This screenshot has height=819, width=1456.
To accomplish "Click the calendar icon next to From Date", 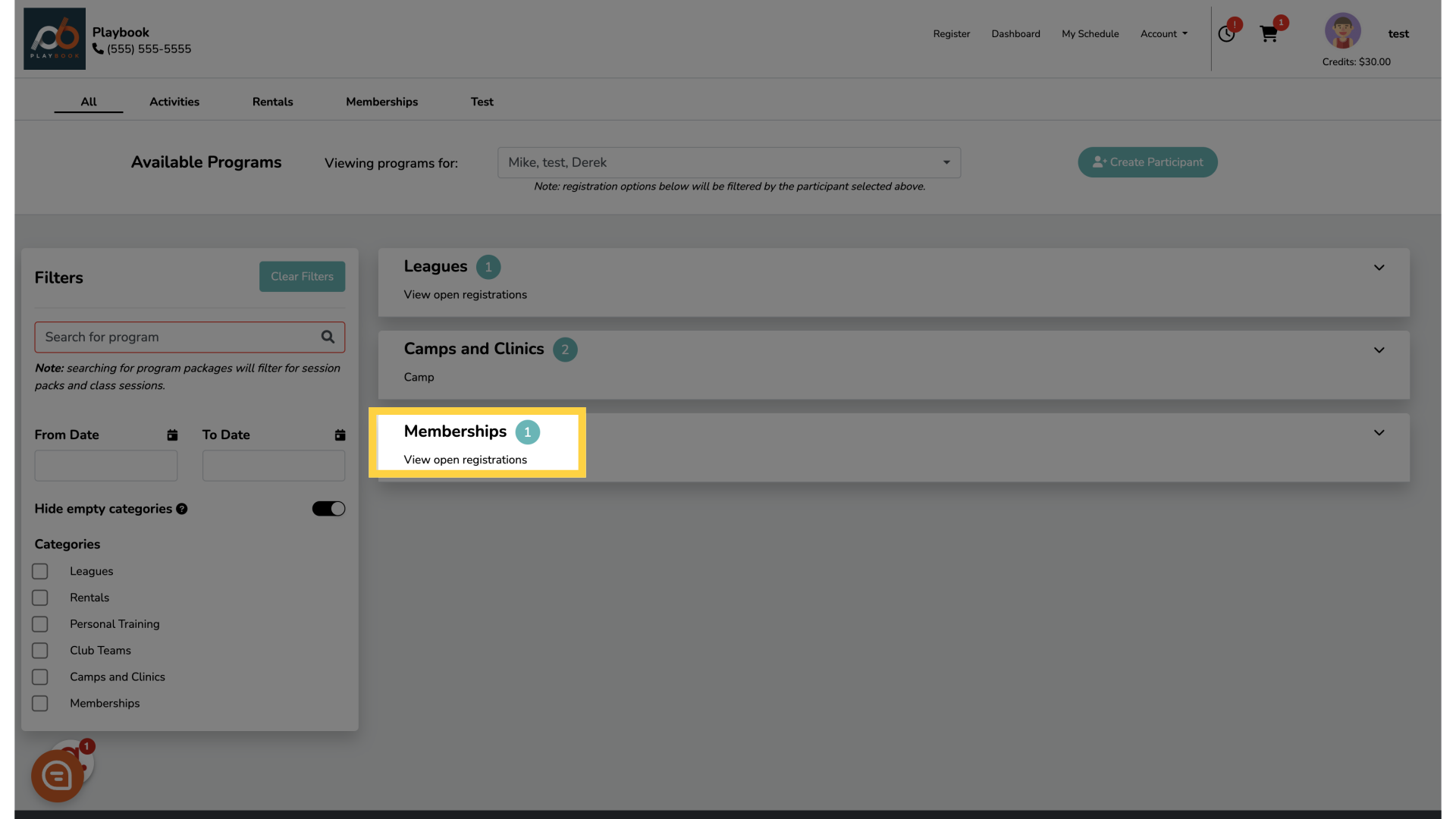I will click(x=172, y=434).
